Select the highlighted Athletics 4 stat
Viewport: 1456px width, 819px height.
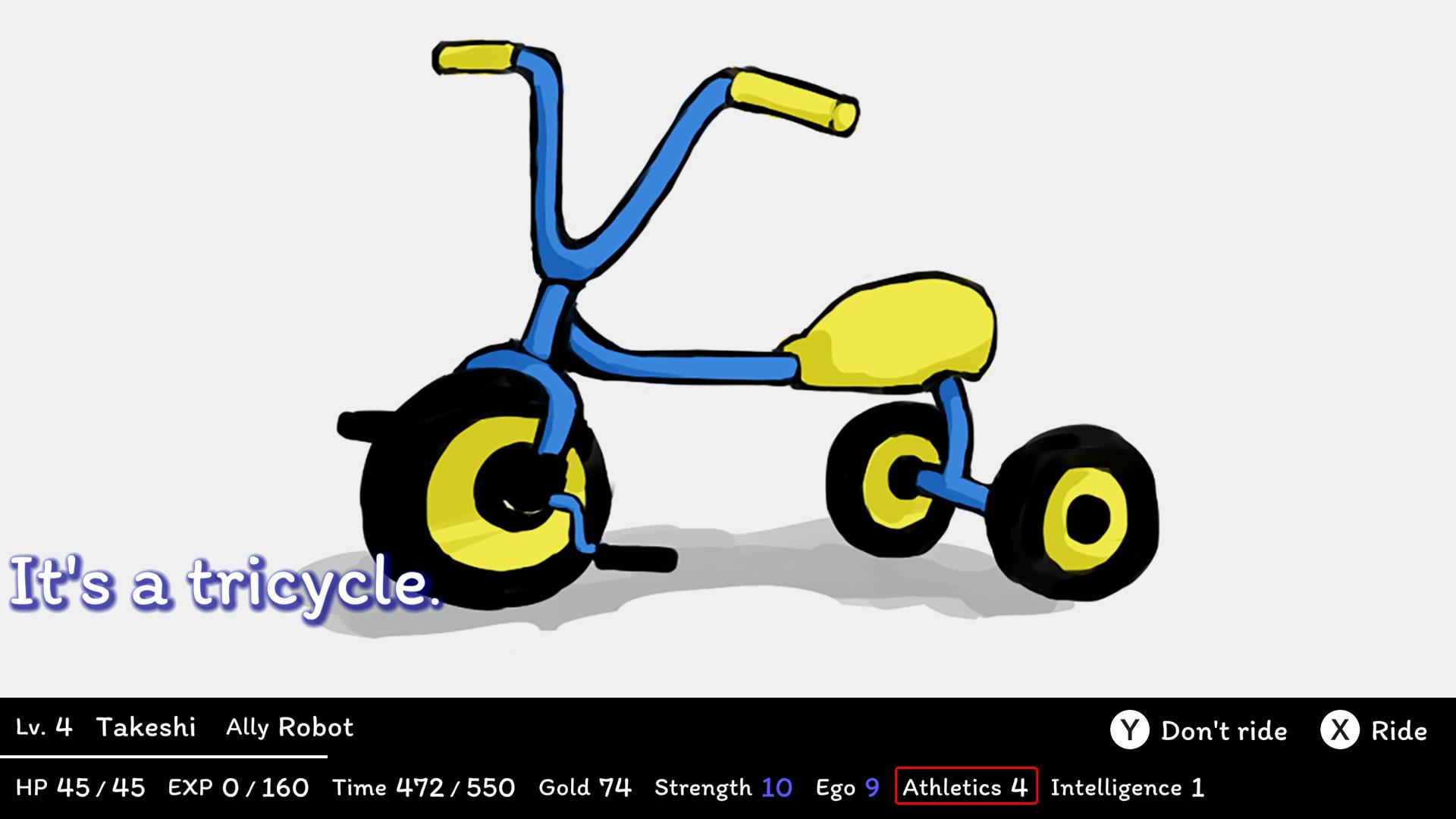click(965, 788)
